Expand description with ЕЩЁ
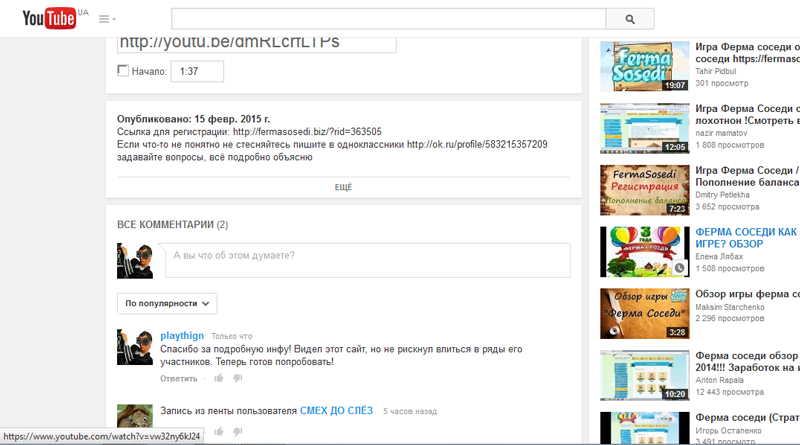 [343, 187]
